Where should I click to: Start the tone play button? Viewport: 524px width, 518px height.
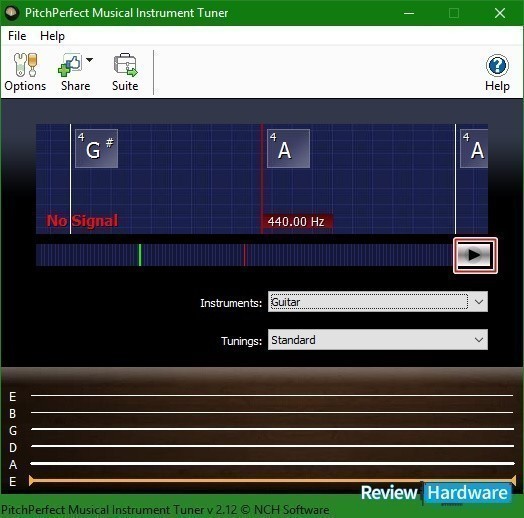pyautogui.click(x=475, y=255)
